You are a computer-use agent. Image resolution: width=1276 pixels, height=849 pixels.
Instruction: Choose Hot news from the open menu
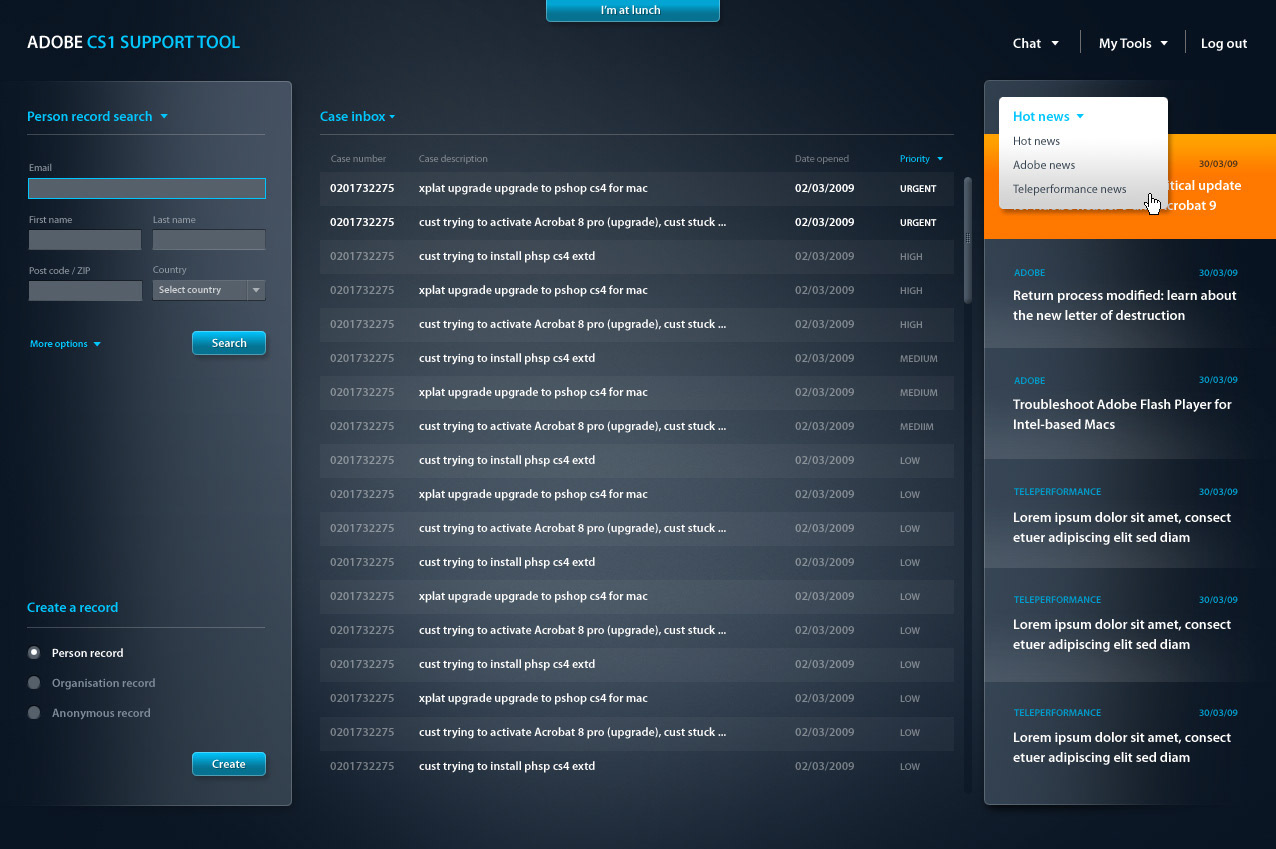click(x=1036, y=141)
